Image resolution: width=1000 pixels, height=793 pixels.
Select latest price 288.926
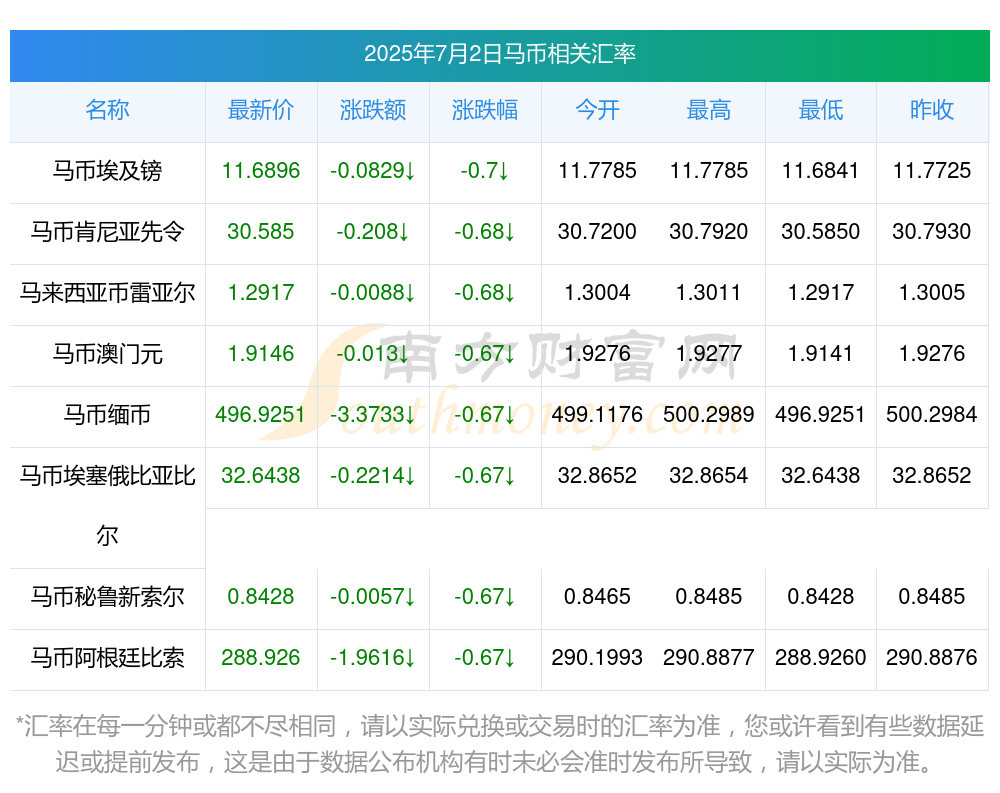coord(261,658)
